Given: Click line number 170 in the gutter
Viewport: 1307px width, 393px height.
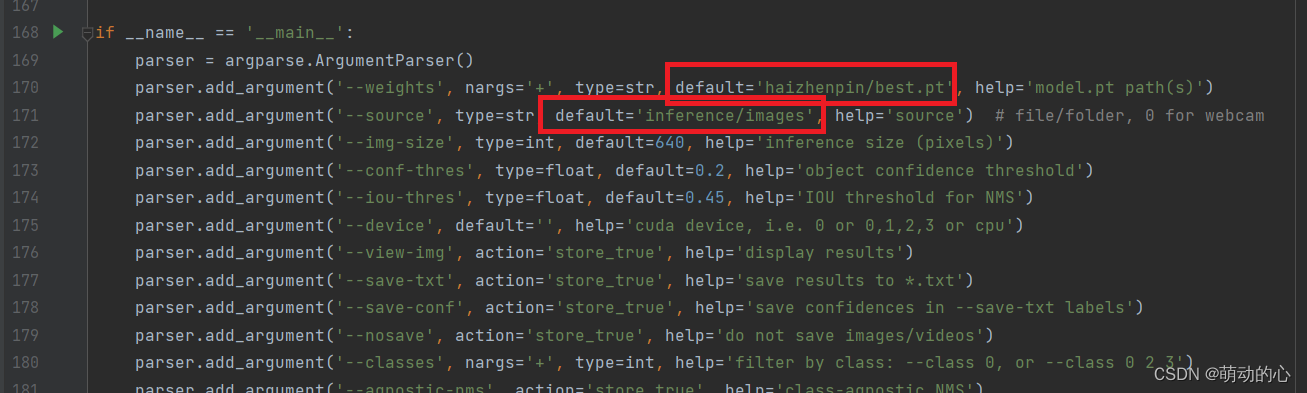Looking at the screenshot, I should pyautogui.click(x=26, y=88).
